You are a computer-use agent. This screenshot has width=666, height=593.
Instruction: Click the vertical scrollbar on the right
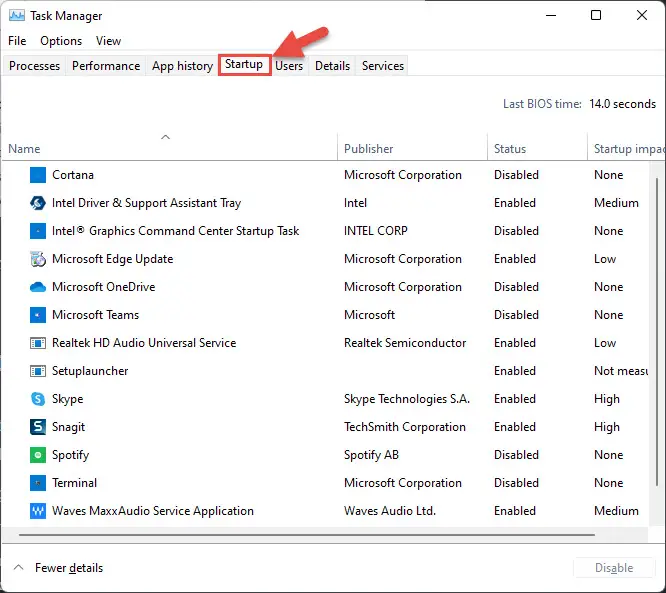point(657,331)
